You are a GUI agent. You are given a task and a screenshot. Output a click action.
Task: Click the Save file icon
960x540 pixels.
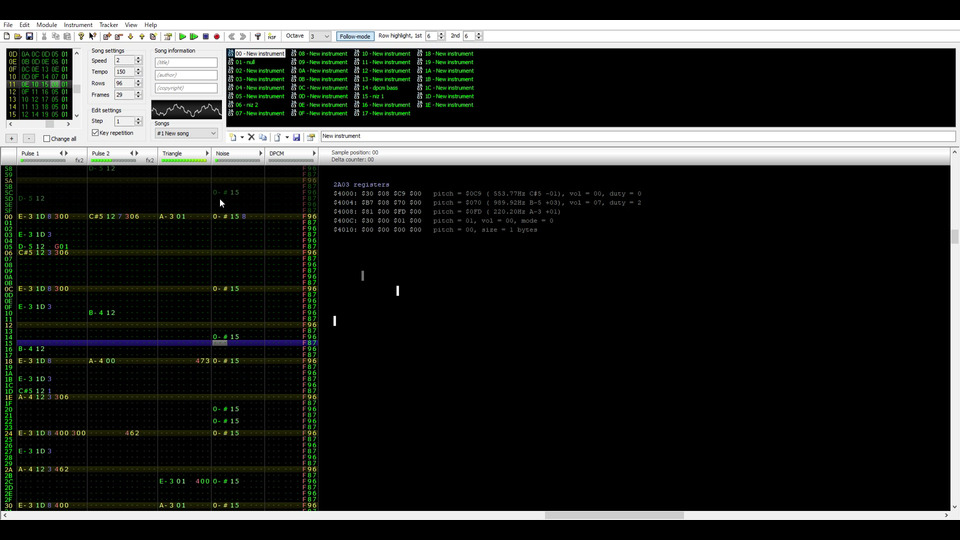(x=30, y=36)
